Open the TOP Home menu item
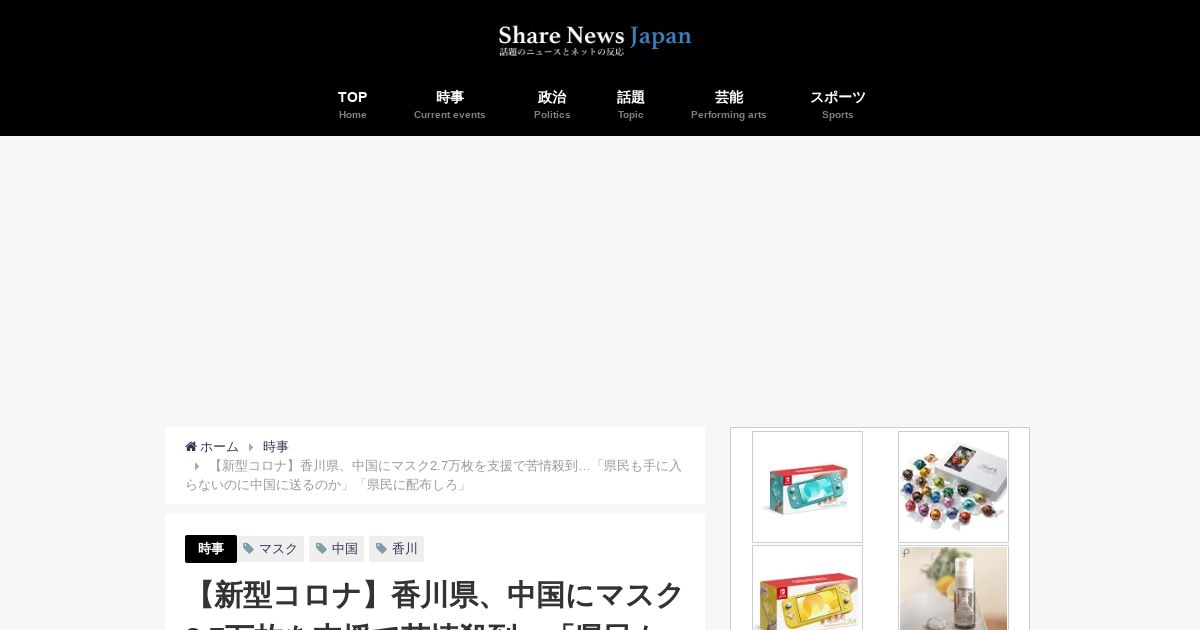The height and width of the screenshot is (630, 1200). pyautogui.click(x=352, y=105)
